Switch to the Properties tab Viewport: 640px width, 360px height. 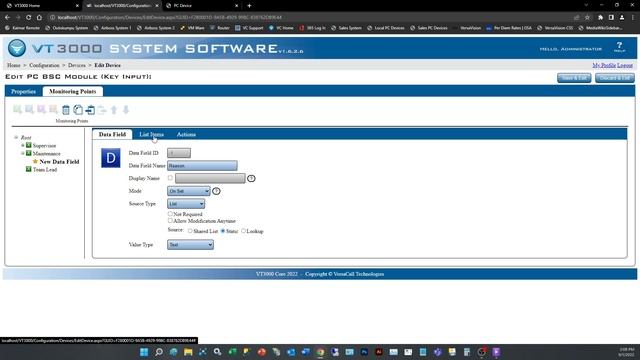click(x=23, y=91)
